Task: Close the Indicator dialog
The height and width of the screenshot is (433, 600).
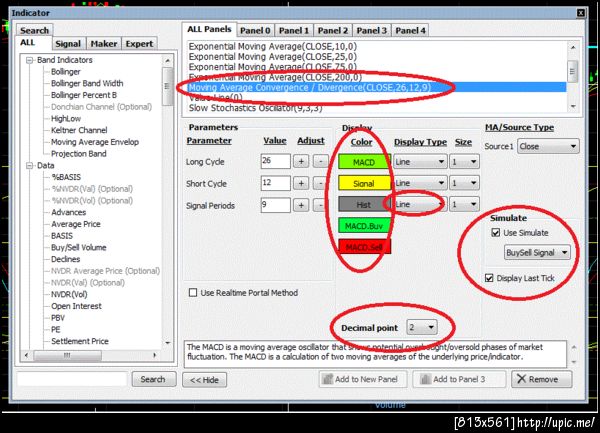Action: pyautogui.click(x=580, y=13)
